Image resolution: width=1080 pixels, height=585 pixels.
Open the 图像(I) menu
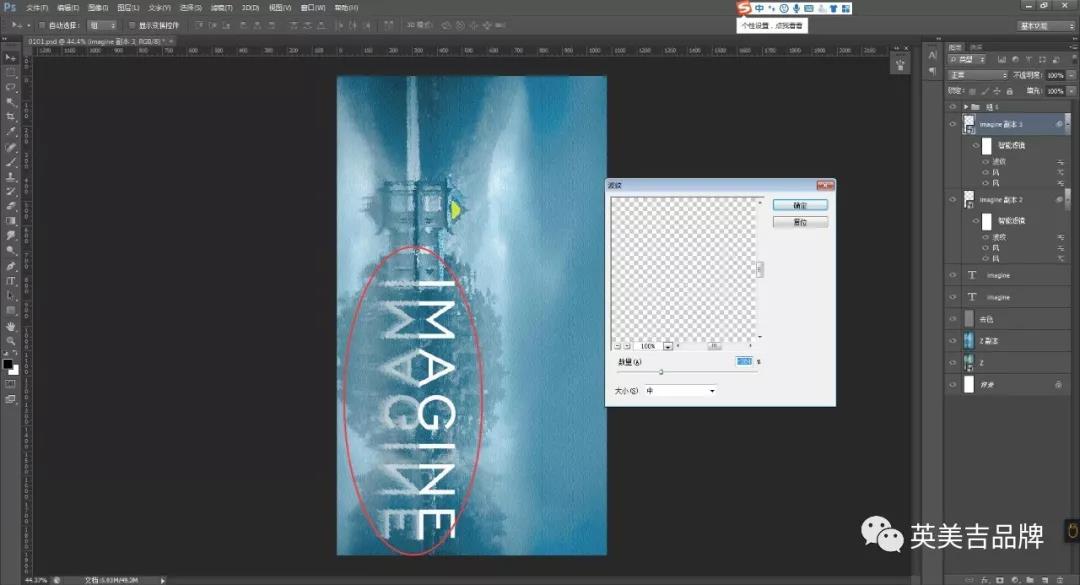(x=98, y=8)
